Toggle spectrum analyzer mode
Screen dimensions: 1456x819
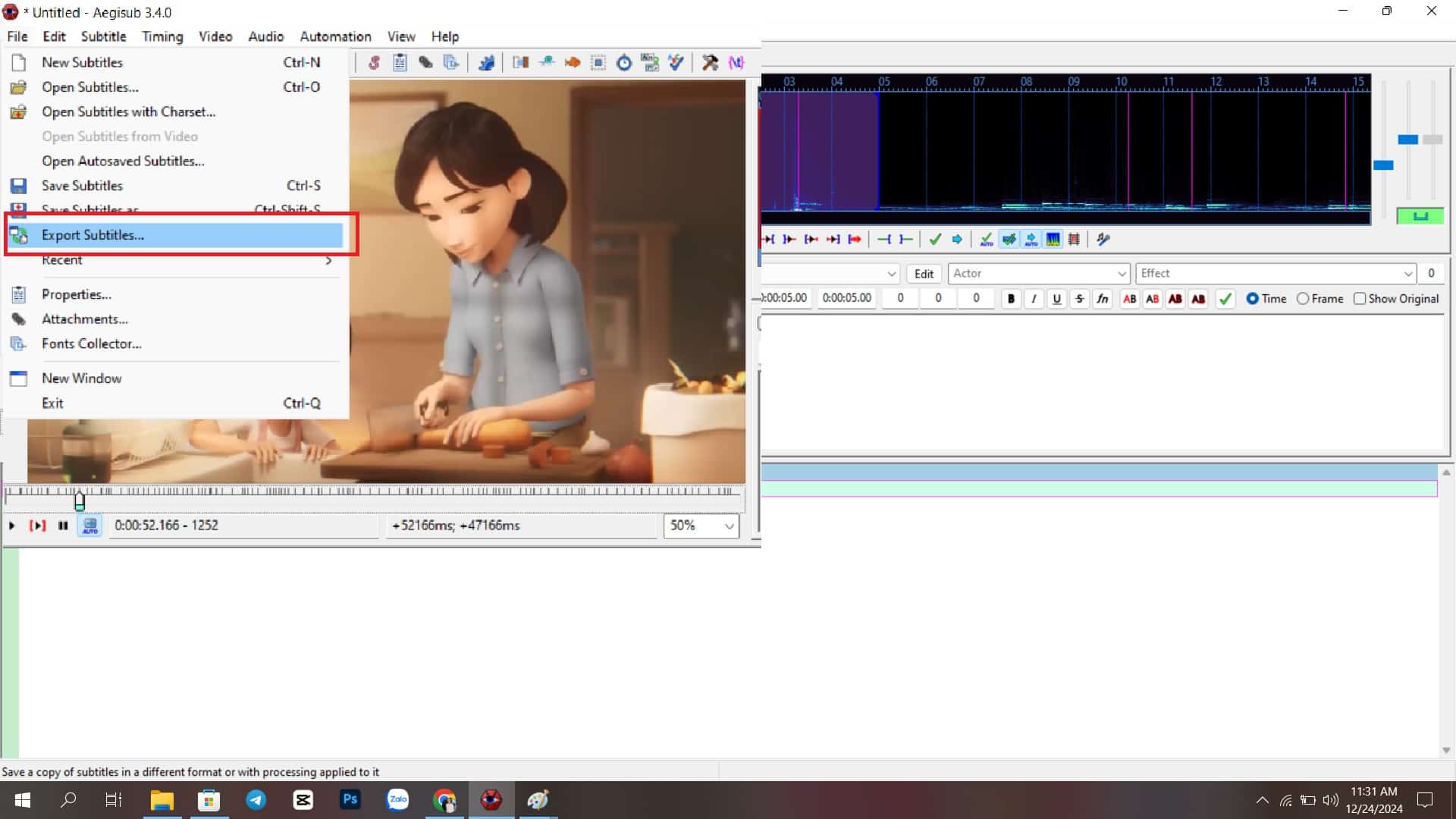point(1053,240)
